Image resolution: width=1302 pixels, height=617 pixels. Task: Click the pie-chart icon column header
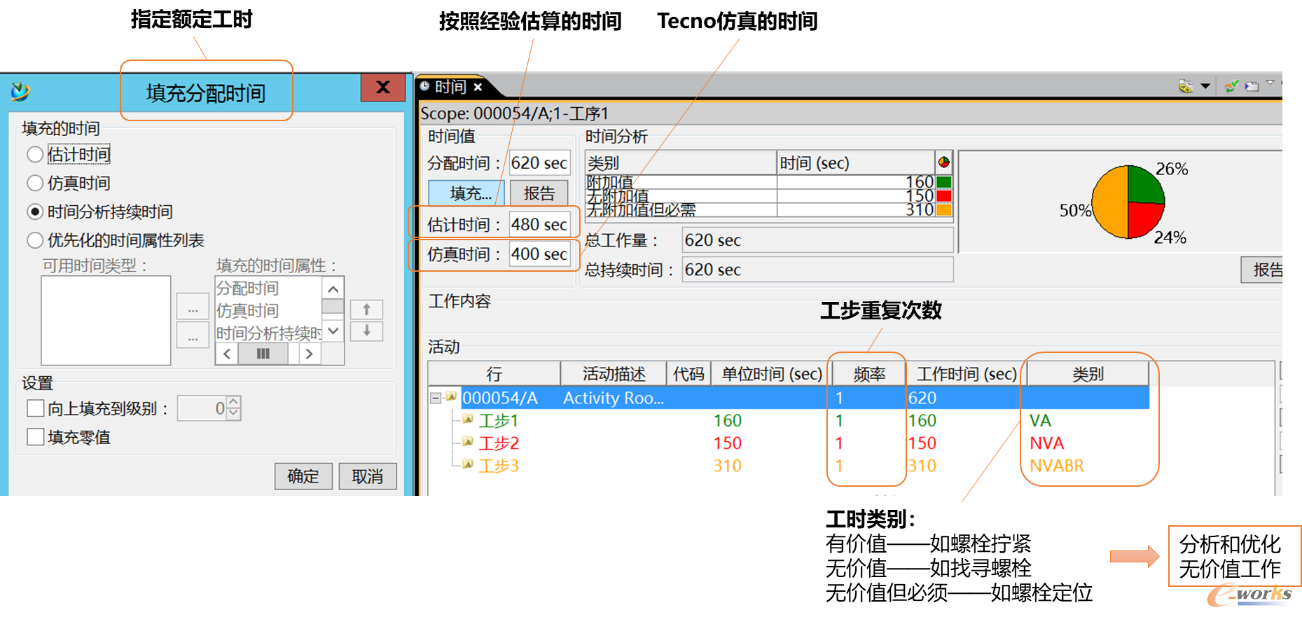[943, 162]
